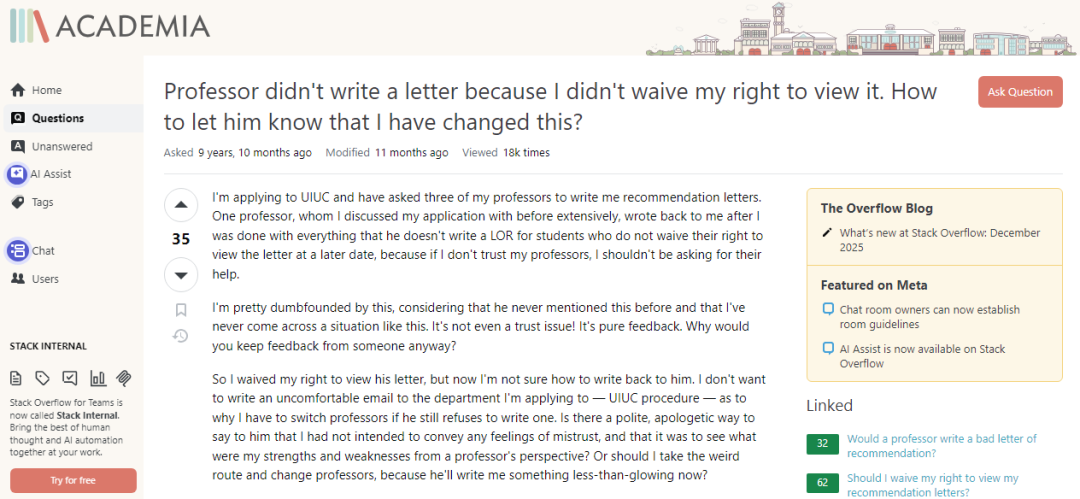Open linked question about bad recommendation letter
Image resolution: width=1080 pixels, height=499 pixels.
941,446
